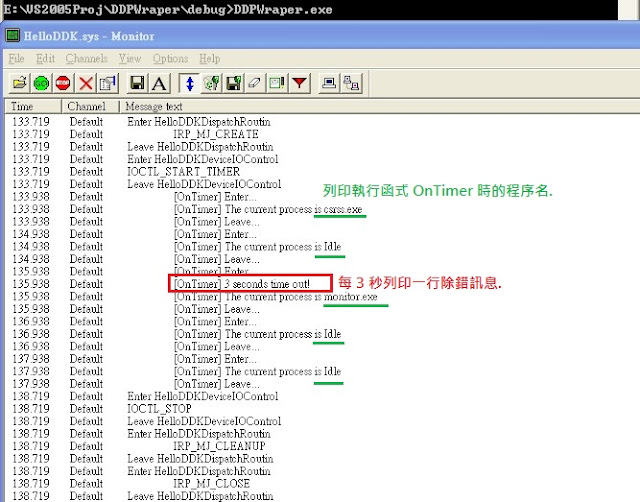Screen dimensions: 640x502
Task: Open the Edit menu
Action: pos(45,59)
